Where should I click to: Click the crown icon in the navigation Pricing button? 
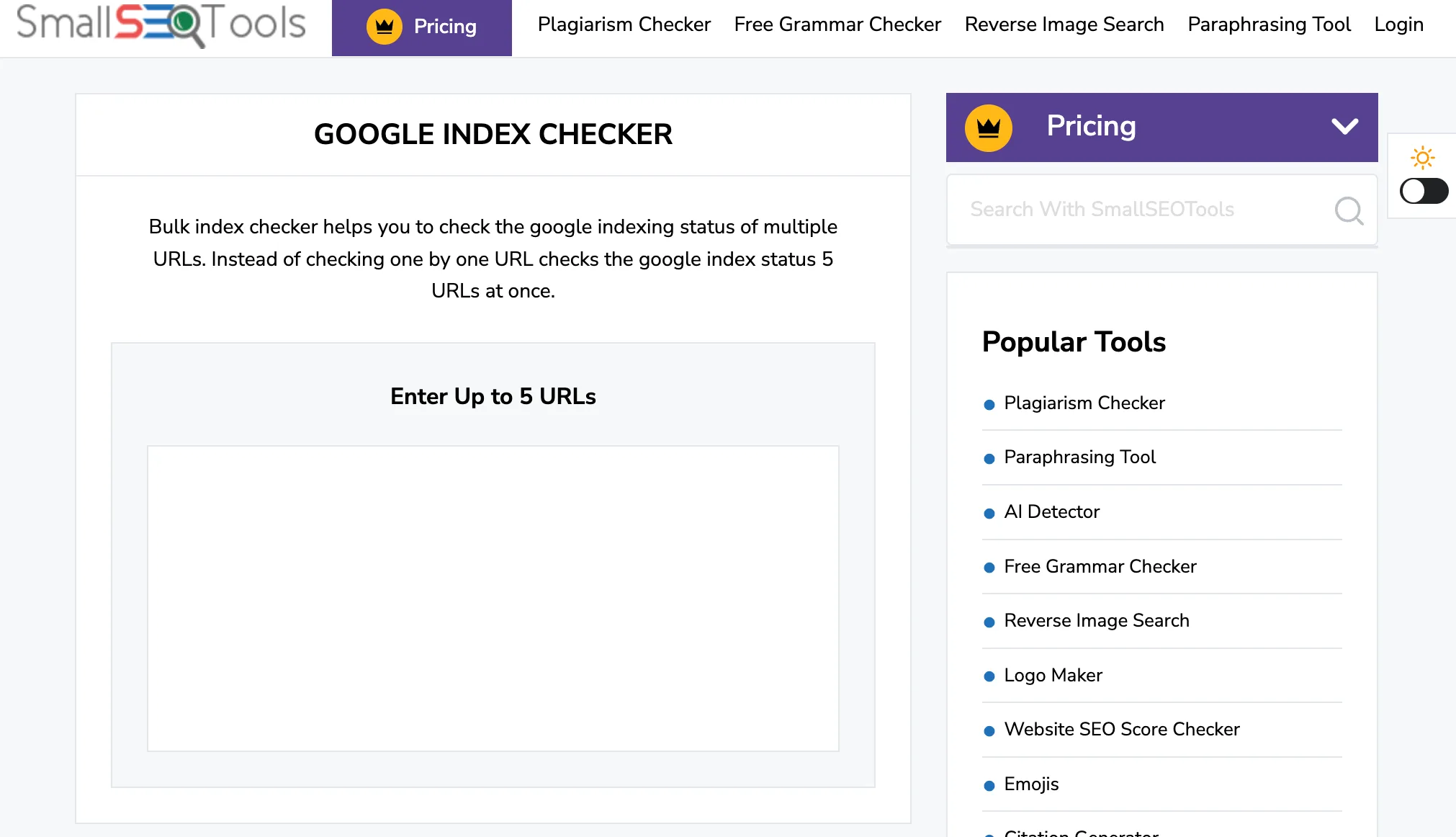pyautogui.click(x=383, y=25)
